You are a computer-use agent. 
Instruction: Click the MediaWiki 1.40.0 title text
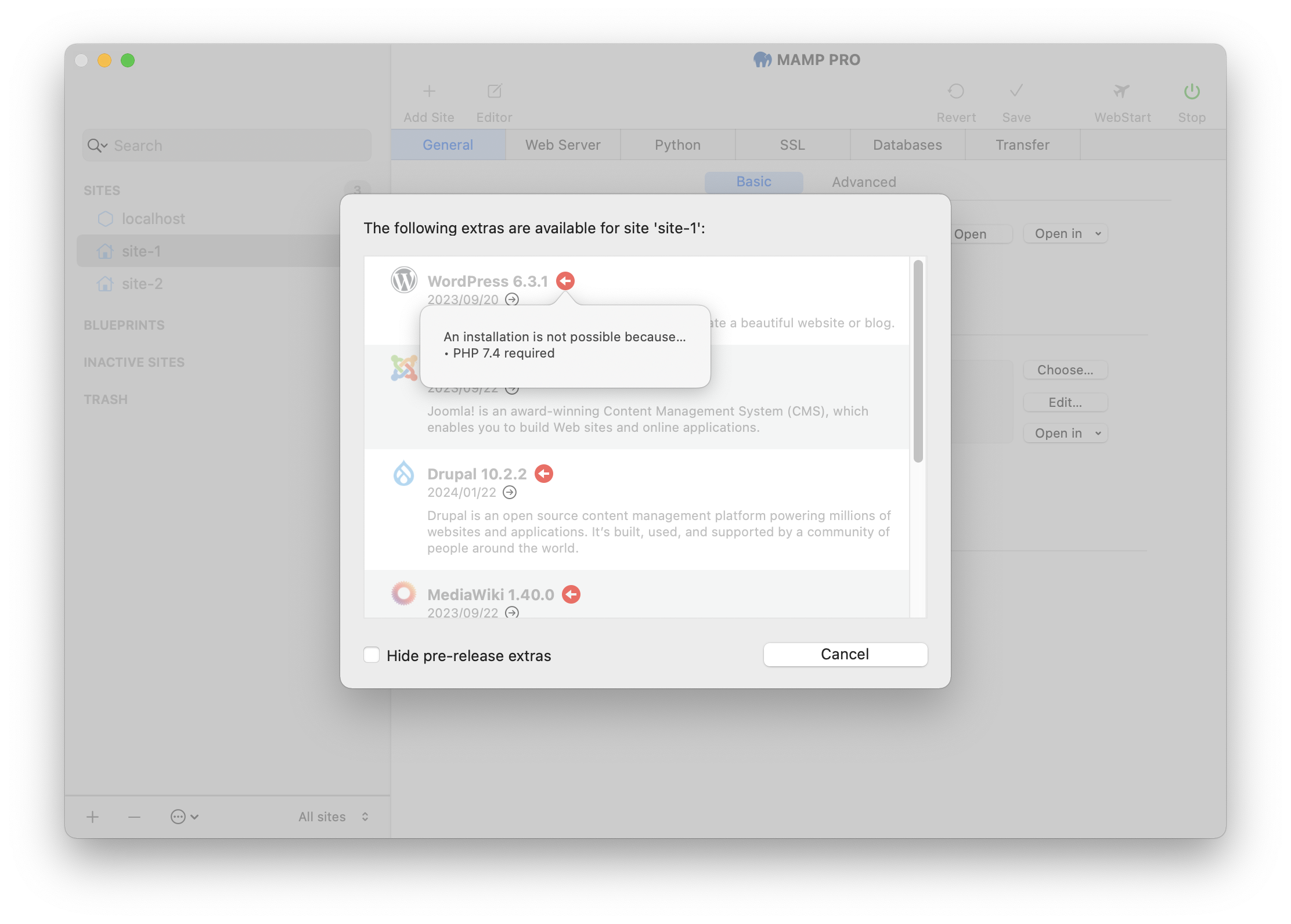pos(491,594)
